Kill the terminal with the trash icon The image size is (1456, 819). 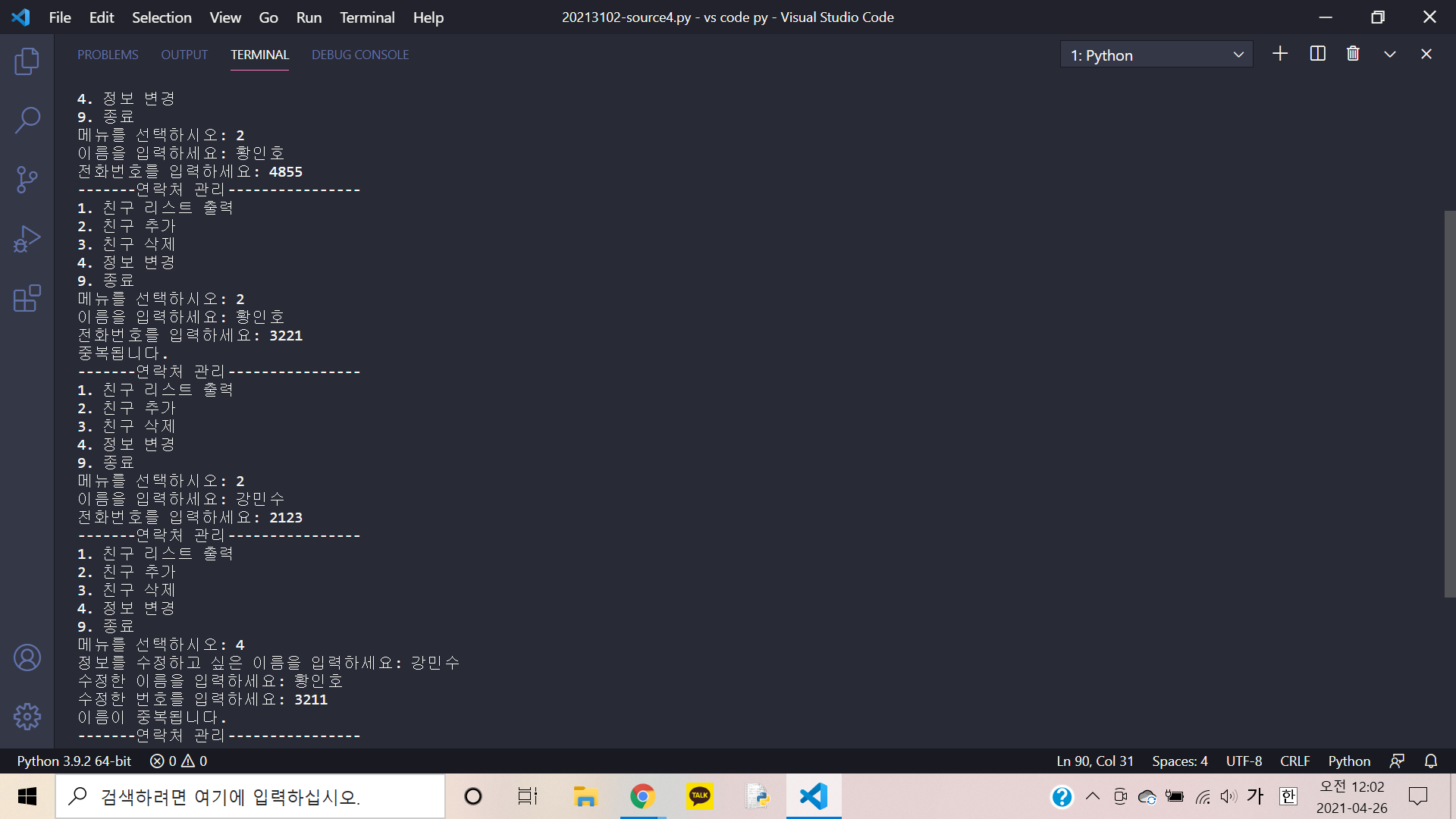tap(1353, 54)
